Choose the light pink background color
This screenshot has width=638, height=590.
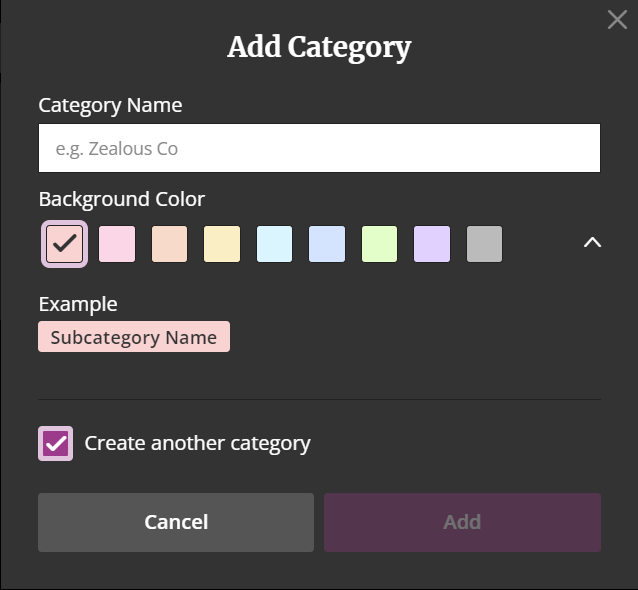pos(117,244)
